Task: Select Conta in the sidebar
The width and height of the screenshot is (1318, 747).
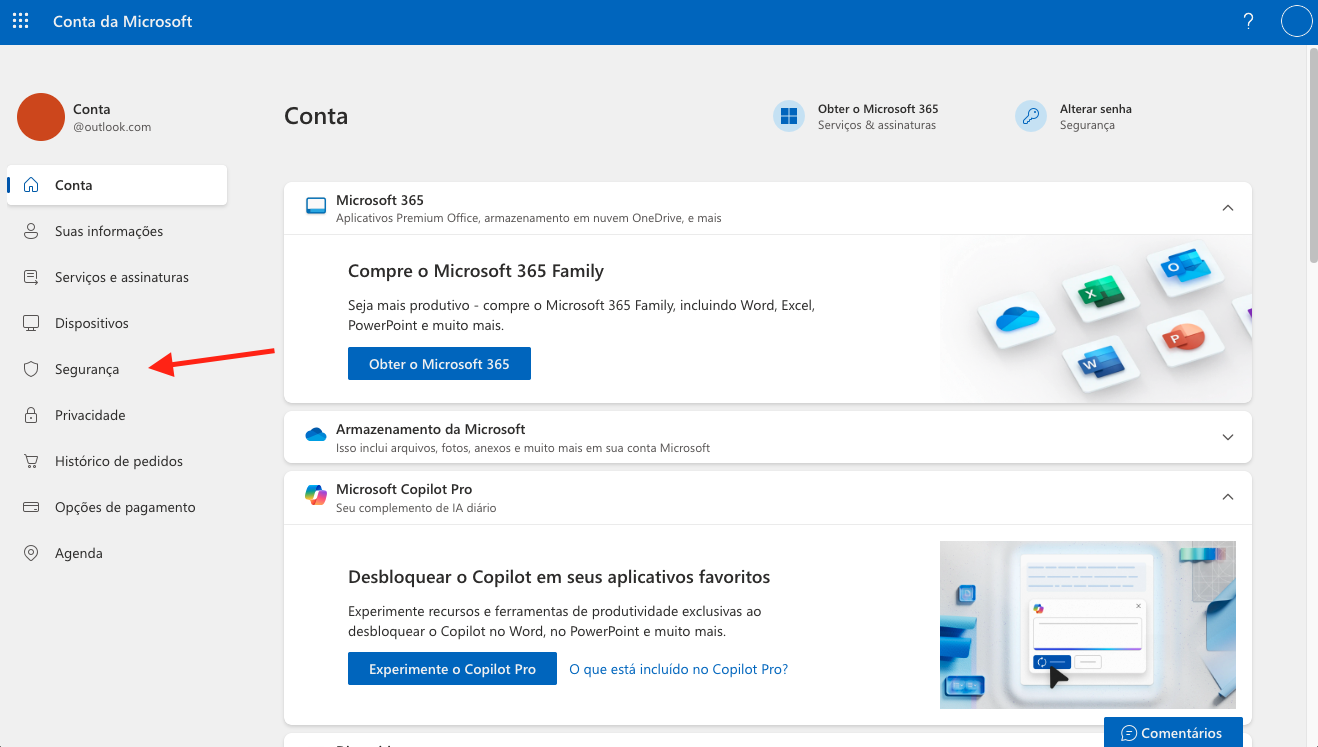Action: pos(117,185)
